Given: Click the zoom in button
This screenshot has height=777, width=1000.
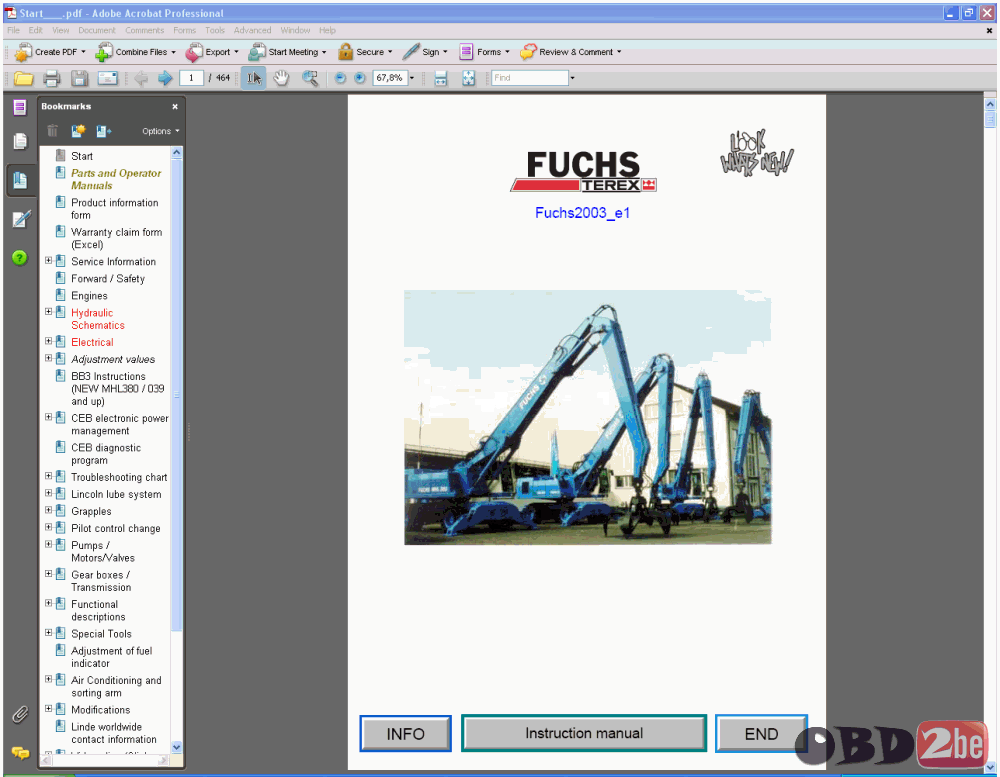Looking at the screenshot, I should pos(360,78).
